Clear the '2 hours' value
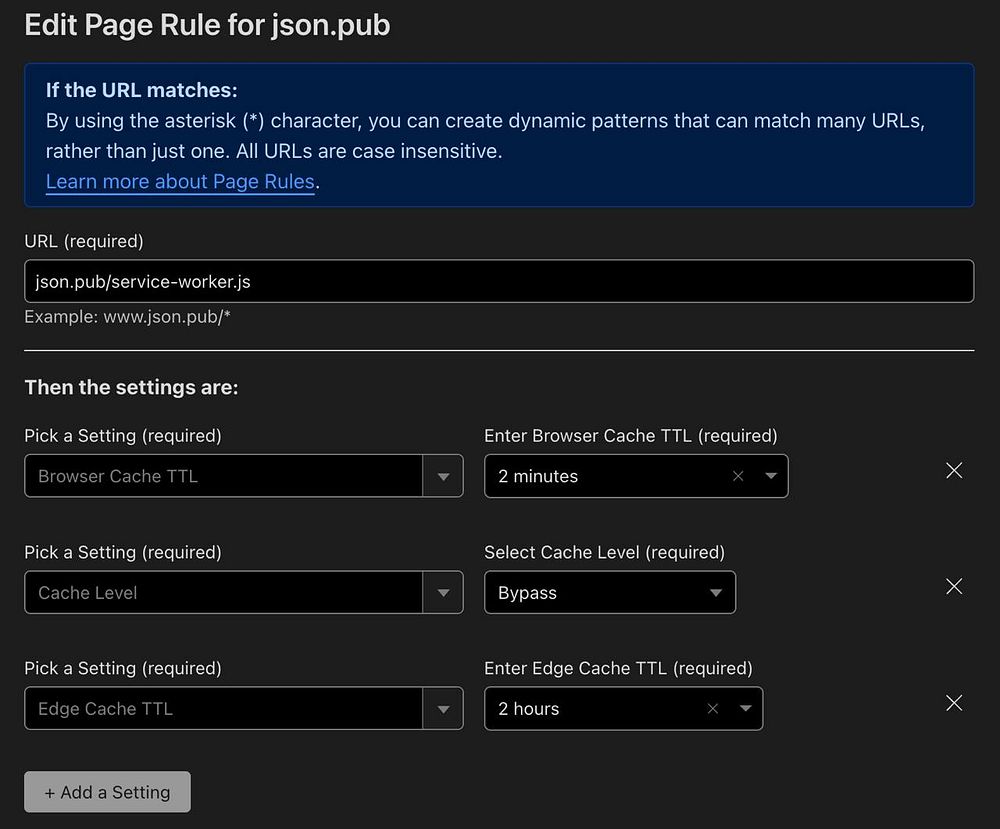This screenshot has height=829, width=1000. point(713,708)
